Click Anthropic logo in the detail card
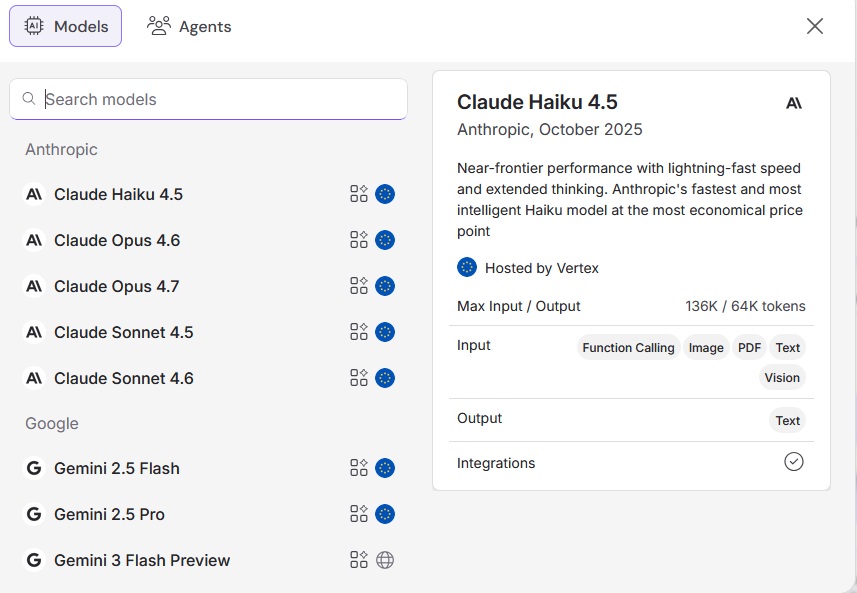 (x=794, y=103)
